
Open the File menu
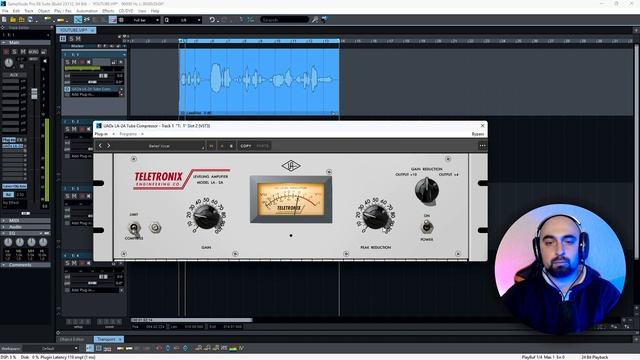[x=5, y=11]
